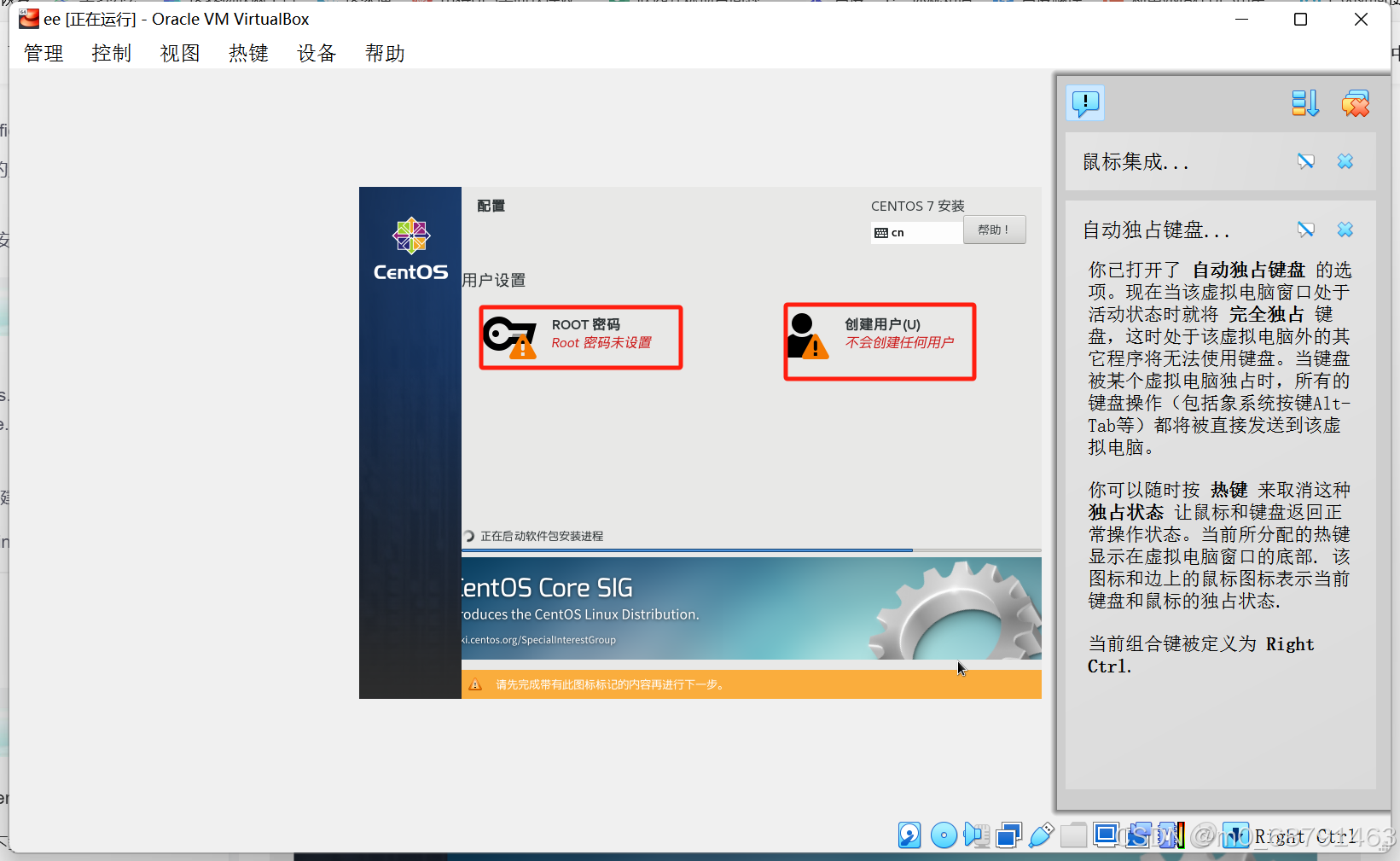Open ROOT 密码 settings
Screen dimensions: 1400x861
point(581,337)
